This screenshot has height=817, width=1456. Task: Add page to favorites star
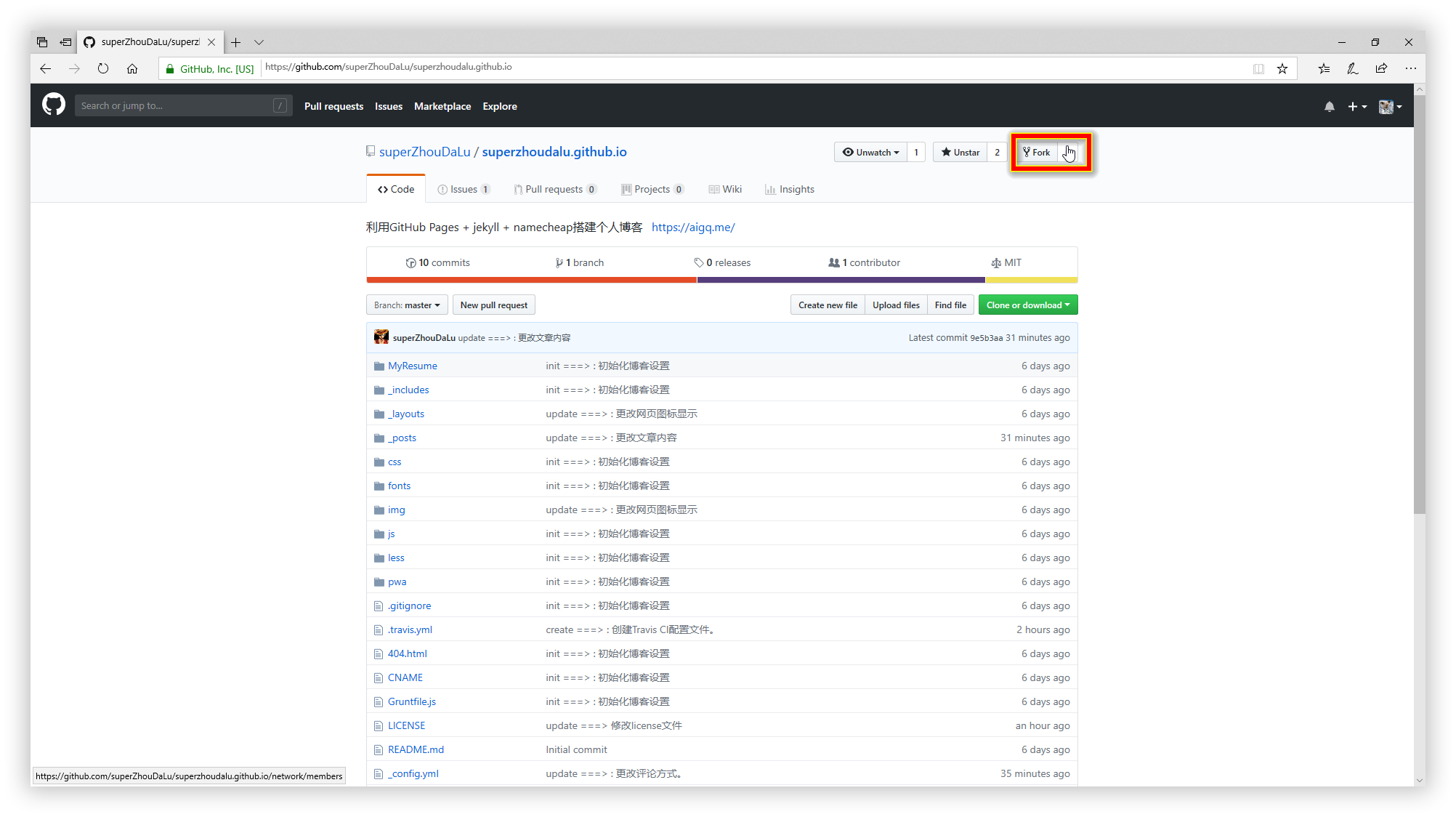click(x=1282, y=68)
